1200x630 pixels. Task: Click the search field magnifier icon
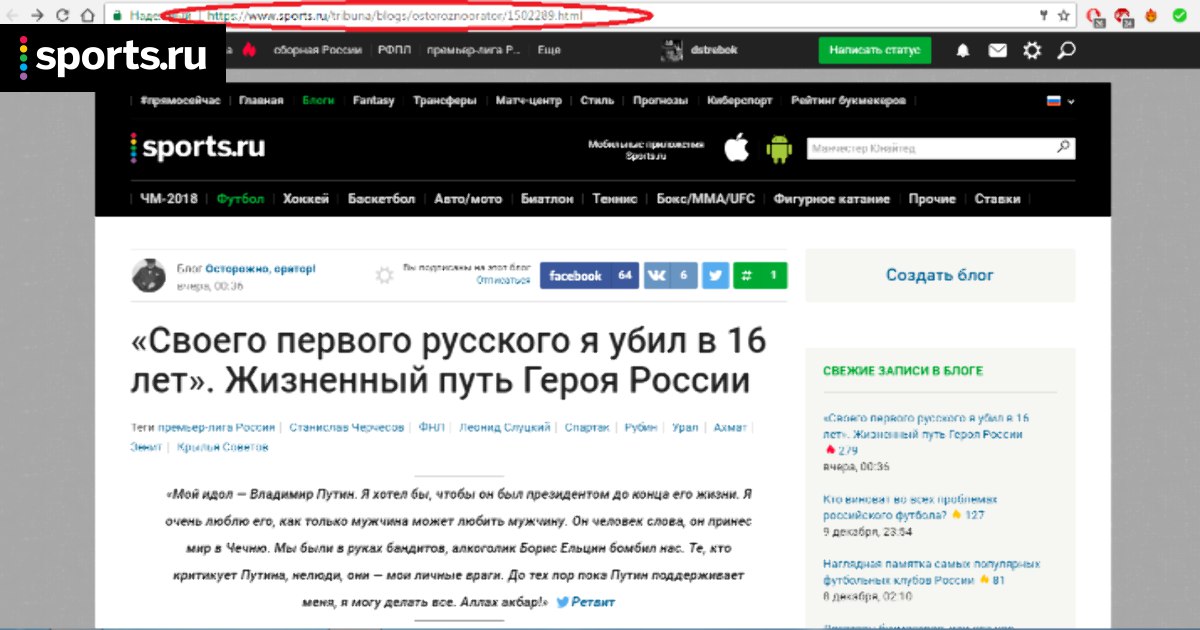tap(1064, 147)
